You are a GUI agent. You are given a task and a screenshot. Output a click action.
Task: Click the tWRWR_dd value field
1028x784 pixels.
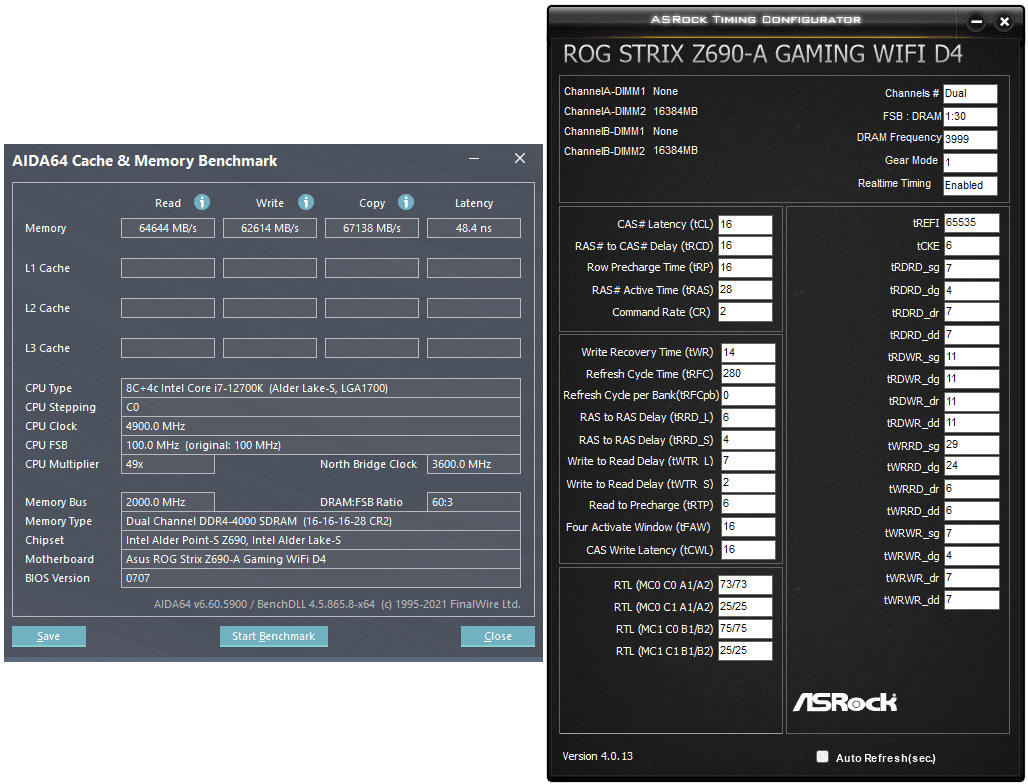click(x=972, y=600)
